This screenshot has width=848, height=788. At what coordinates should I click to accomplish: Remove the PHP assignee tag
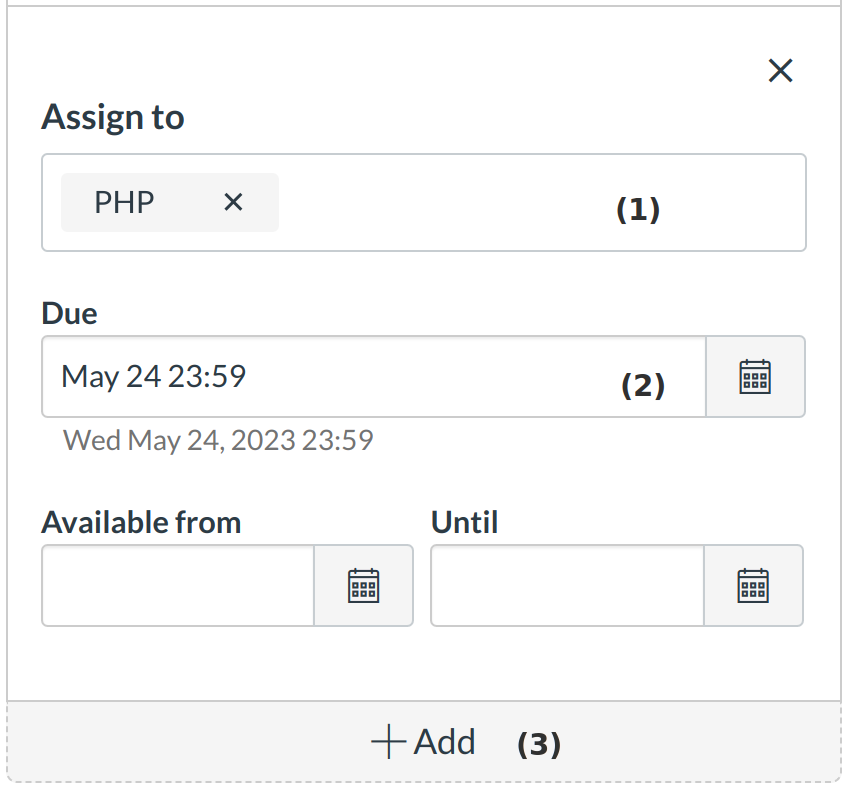(233, 203)
